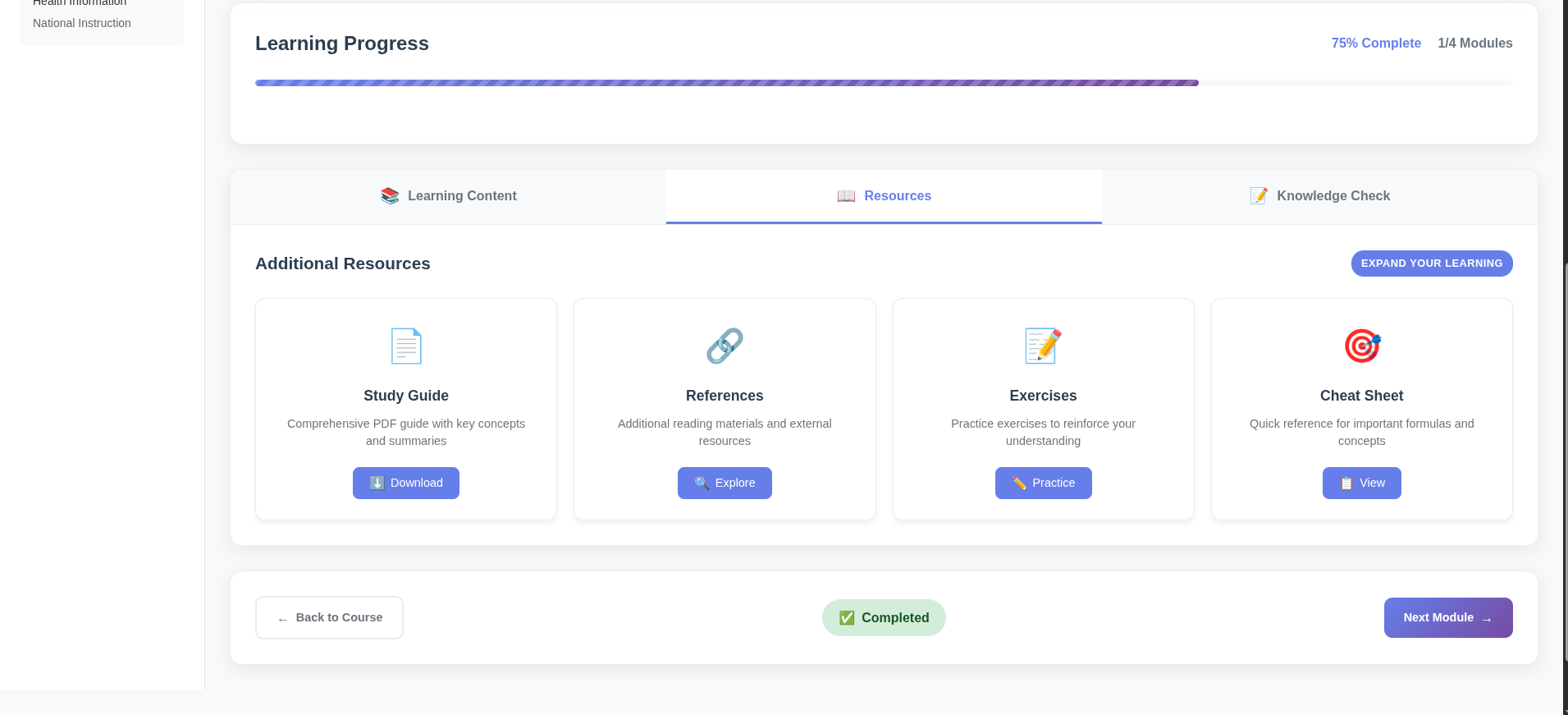Open the Knowledge Check tab
The image size is (1568, 715).
pyautogui.click(x=1319, y=196)
